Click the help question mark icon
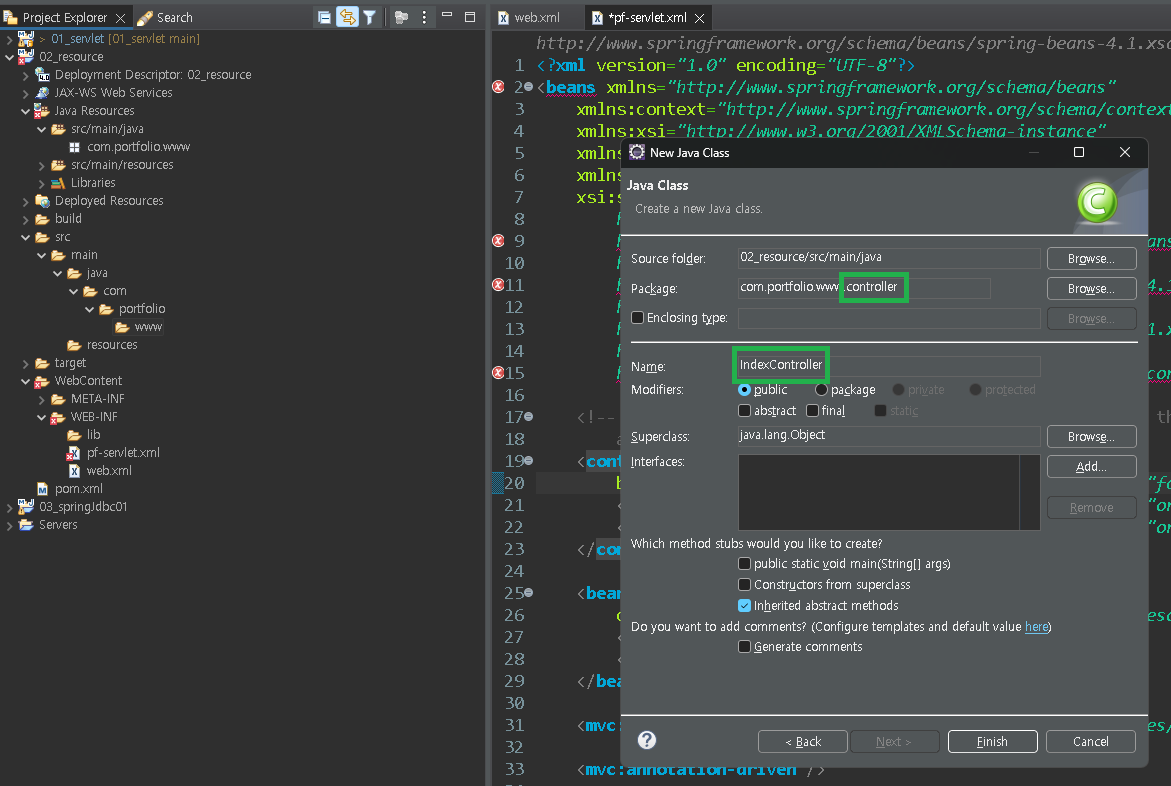The width and height of the screenshot is (1171, 786). [x=647, y=740]
